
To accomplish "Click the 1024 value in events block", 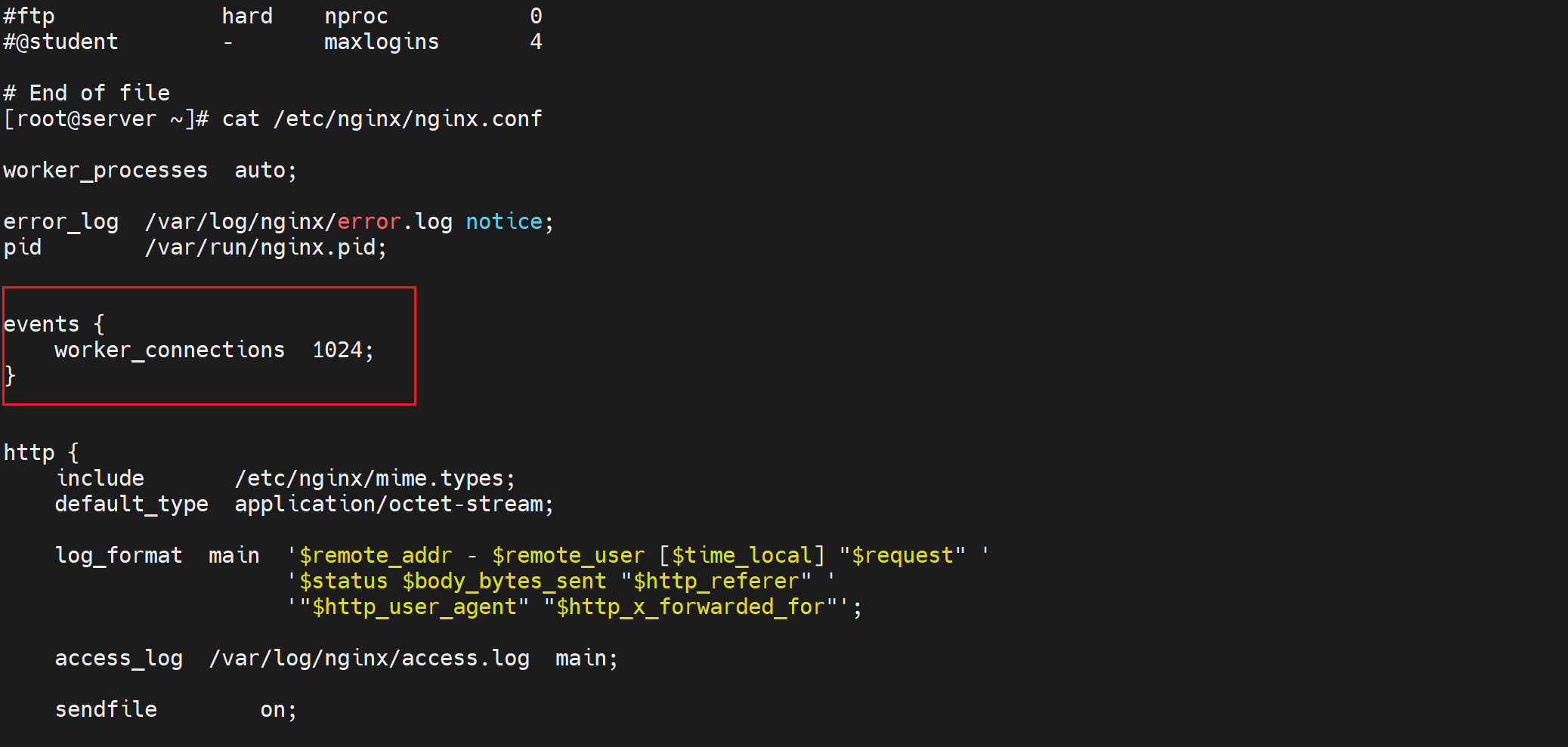I will point(338,350).
